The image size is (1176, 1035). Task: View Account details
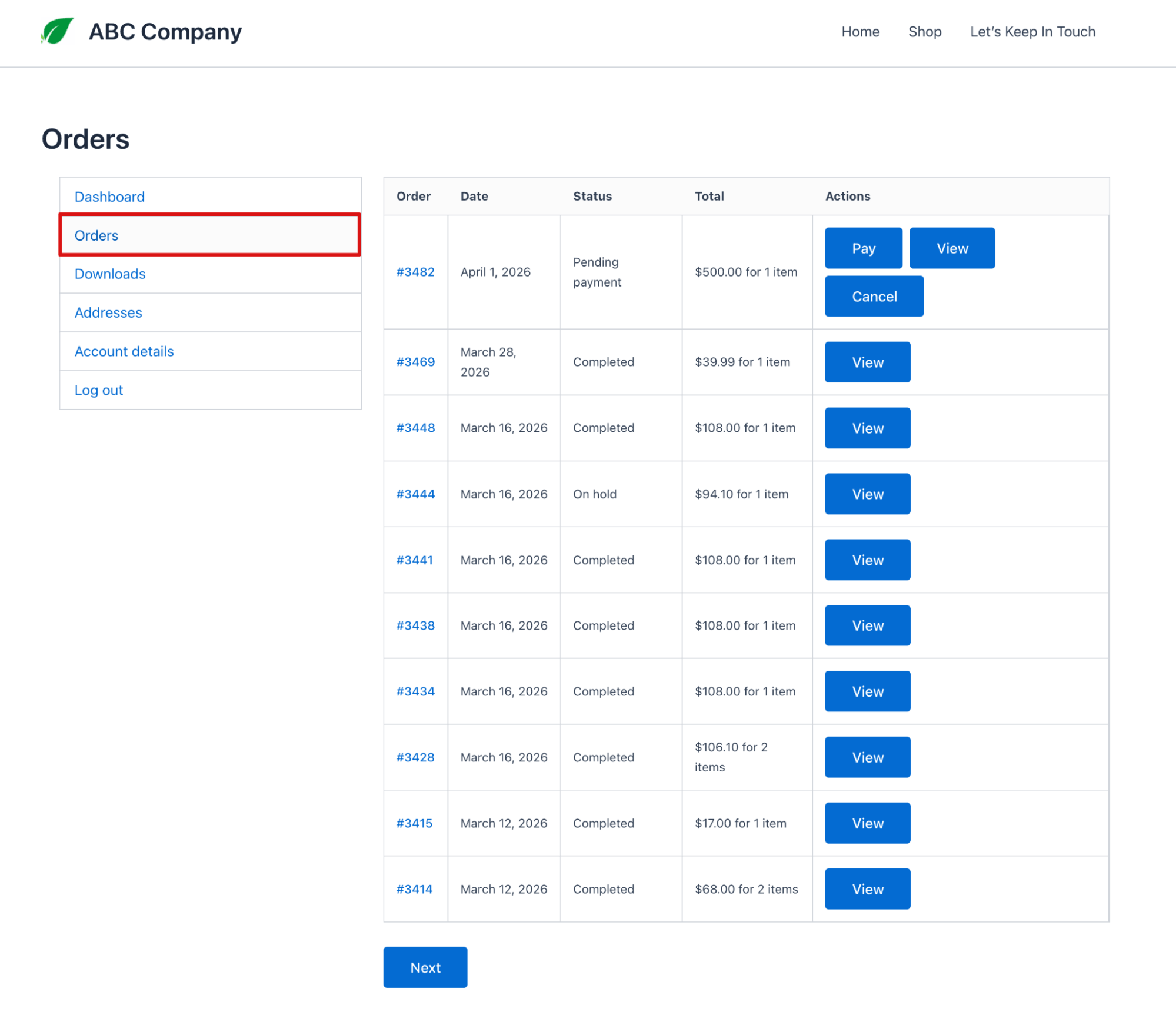pos(124,351)
